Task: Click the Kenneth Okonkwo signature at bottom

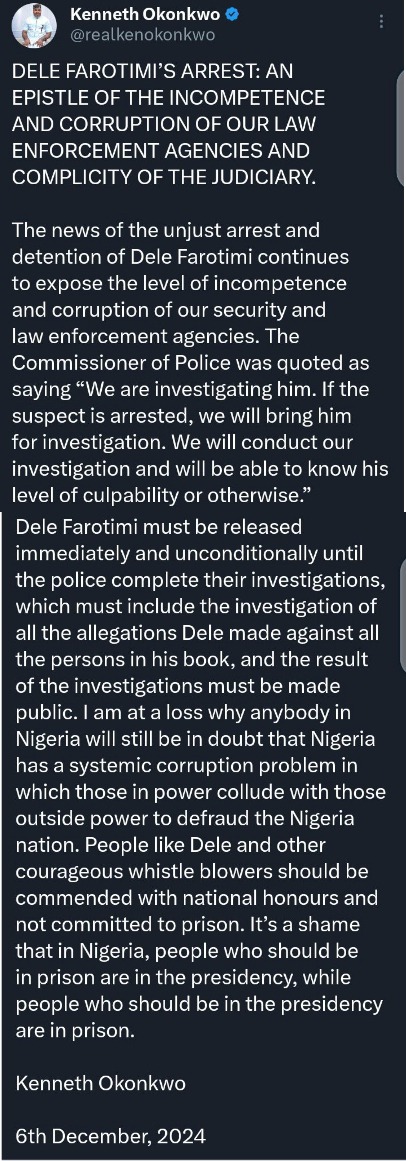Action: pyautogui.click(x=100, y=1083)
